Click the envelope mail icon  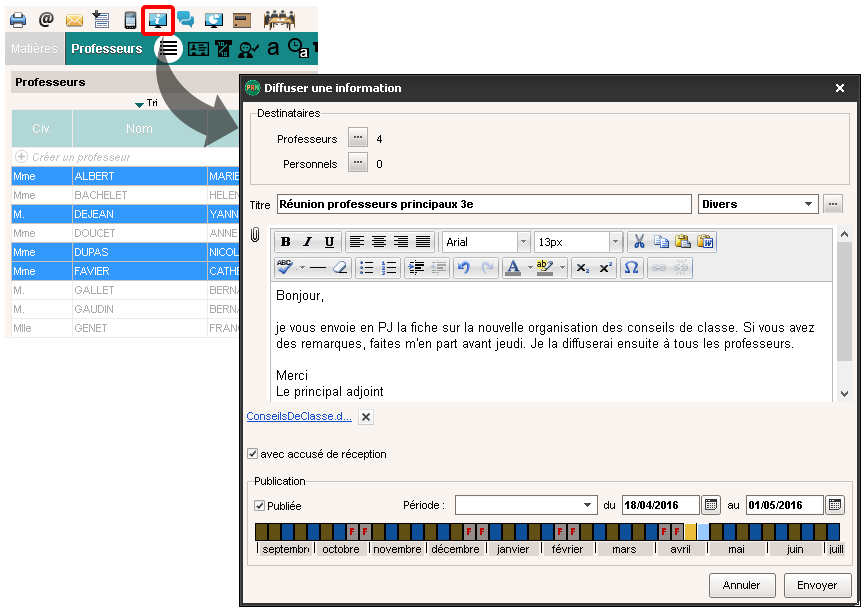(x=74, y=20)
